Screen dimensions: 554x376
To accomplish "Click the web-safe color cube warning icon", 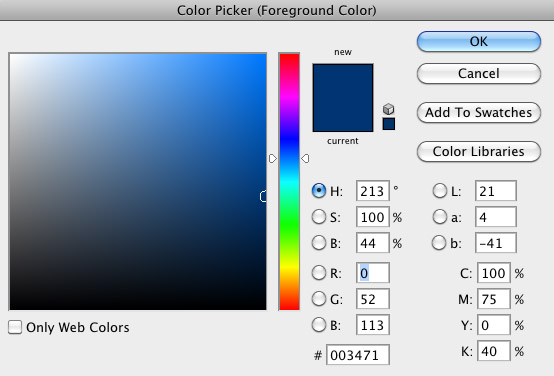I will tap(389, 109).
